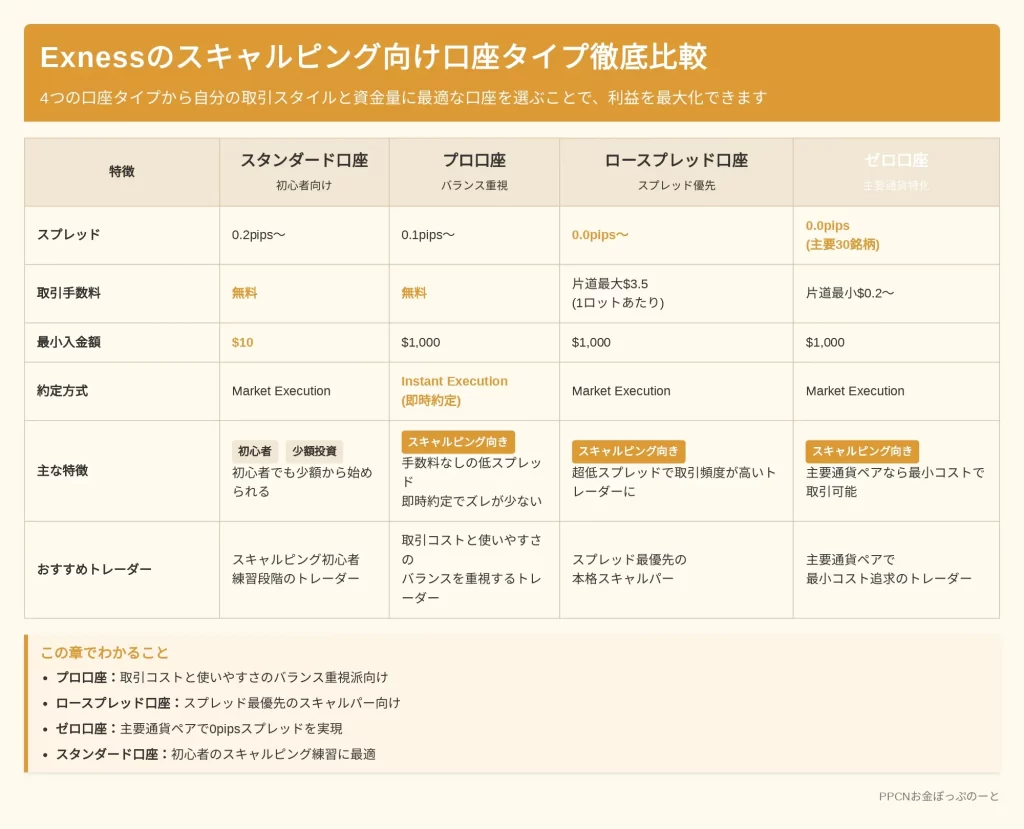Click the "初心者向け" subheading under スタンダード口座
The width and height of the screenshot is (1024, 829).
304,186
